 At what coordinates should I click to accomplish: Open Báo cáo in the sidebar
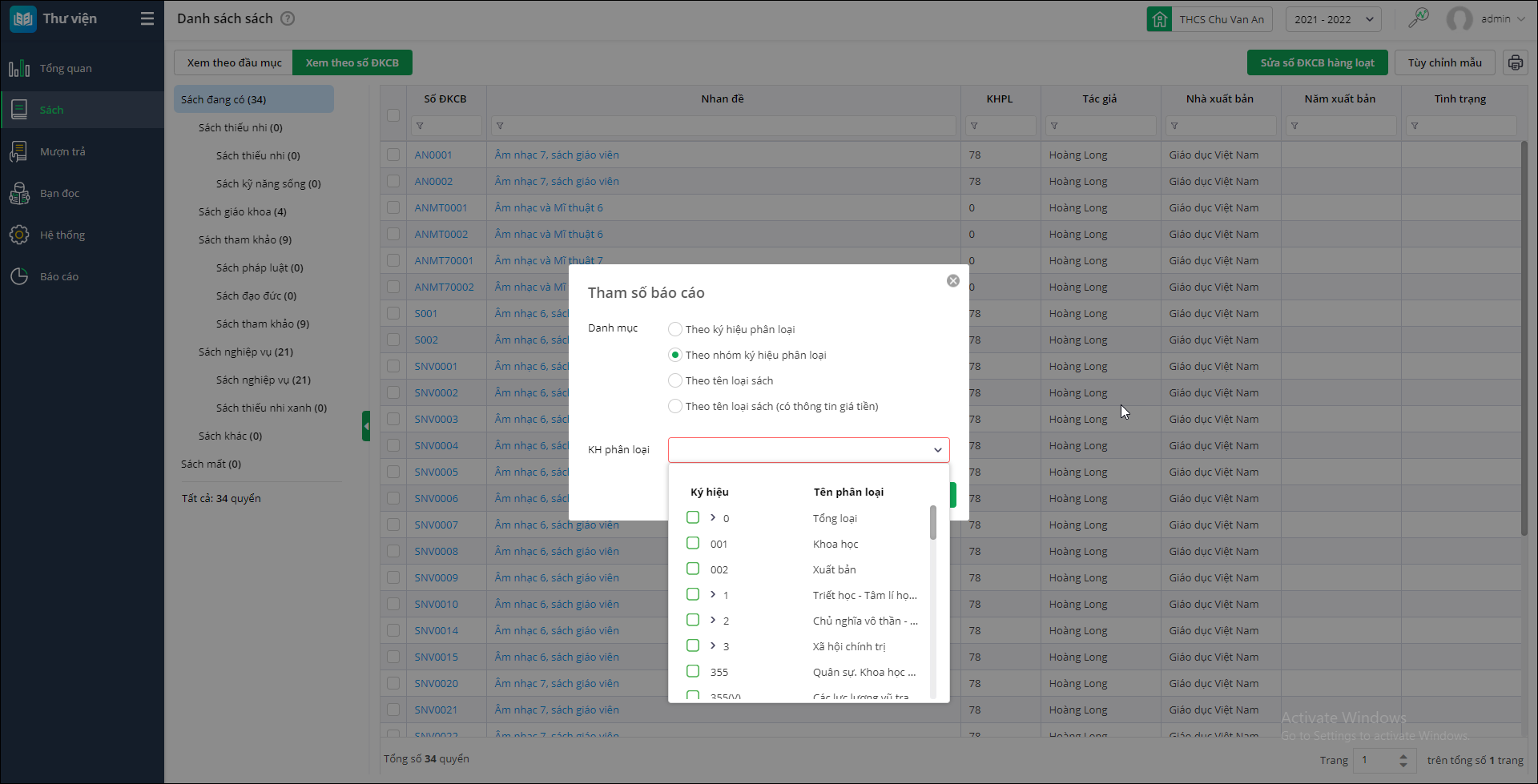pos(82,276)
